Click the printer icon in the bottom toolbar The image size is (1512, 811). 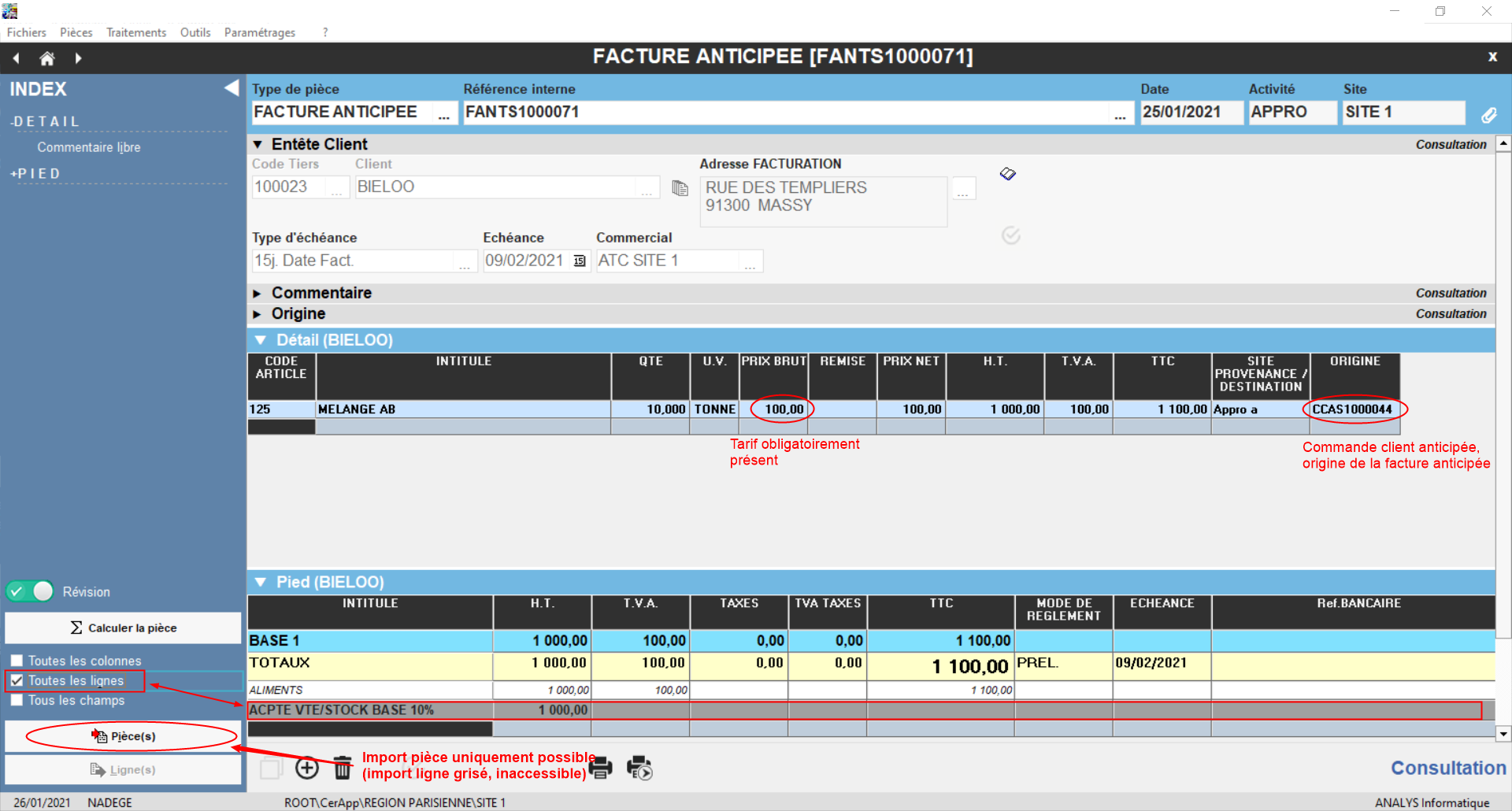pyautogui.click(x=601, y=768)
